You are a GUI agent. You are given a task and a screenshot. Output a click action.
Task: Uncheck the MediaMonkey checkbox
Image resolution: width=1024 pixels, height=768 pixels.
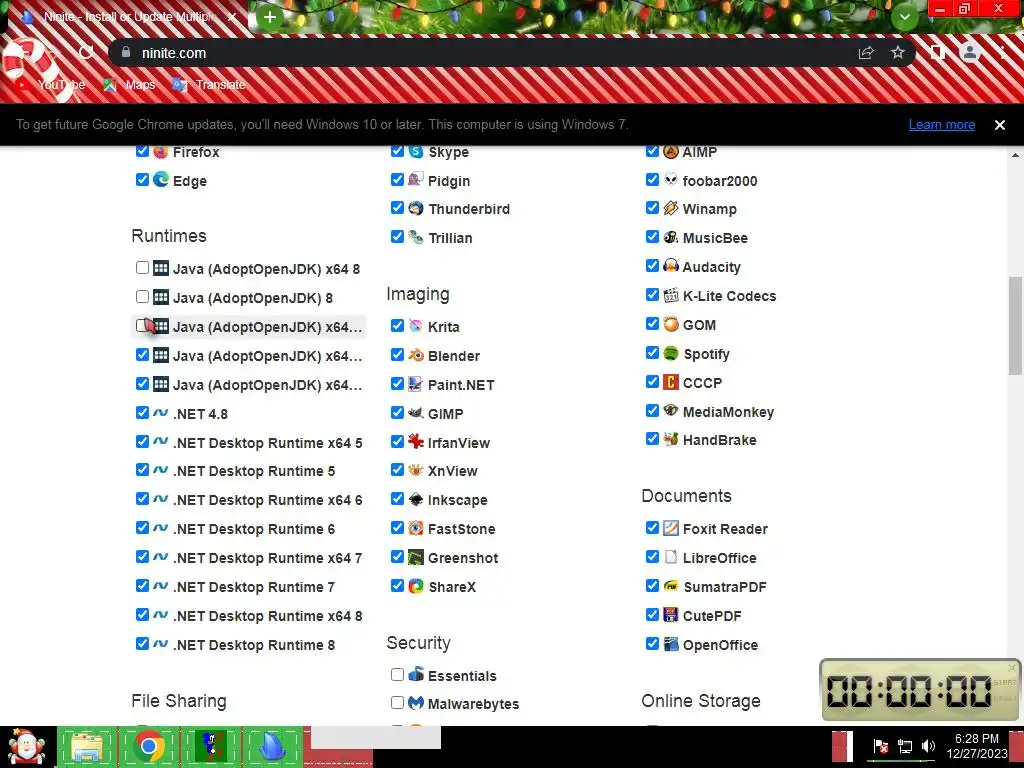652,411
